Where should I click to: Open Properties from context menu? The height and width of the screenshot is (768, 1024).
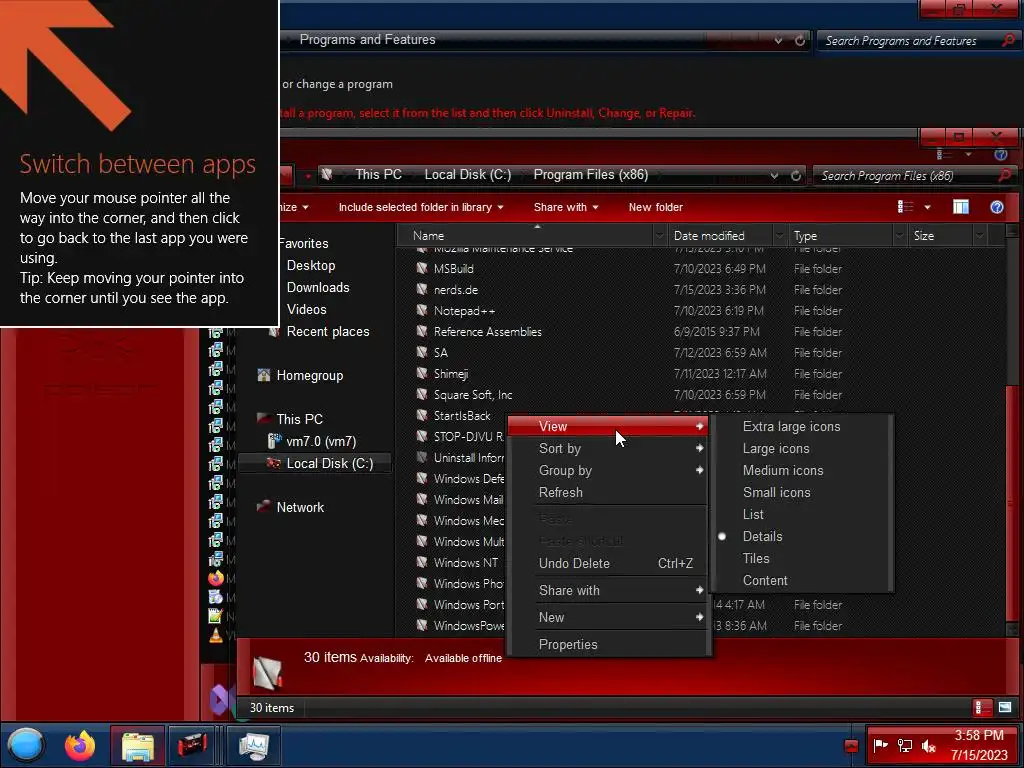[x=609, y=645]
